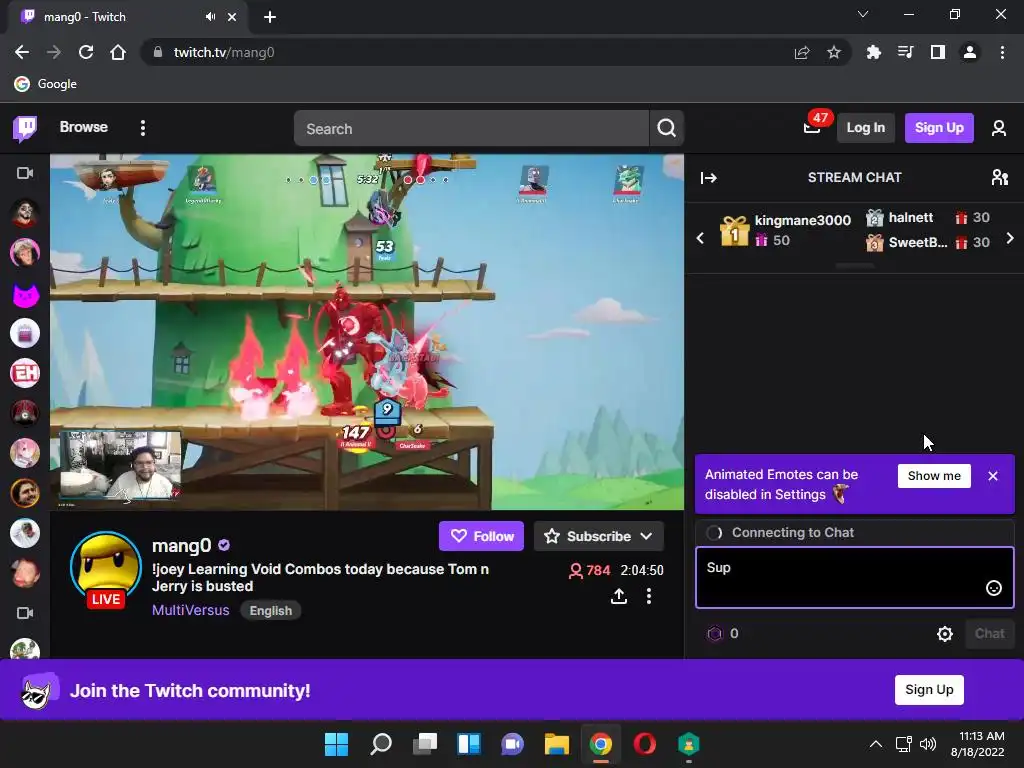
Task: Click the Chat send button
Action: (x=989, y=633)
